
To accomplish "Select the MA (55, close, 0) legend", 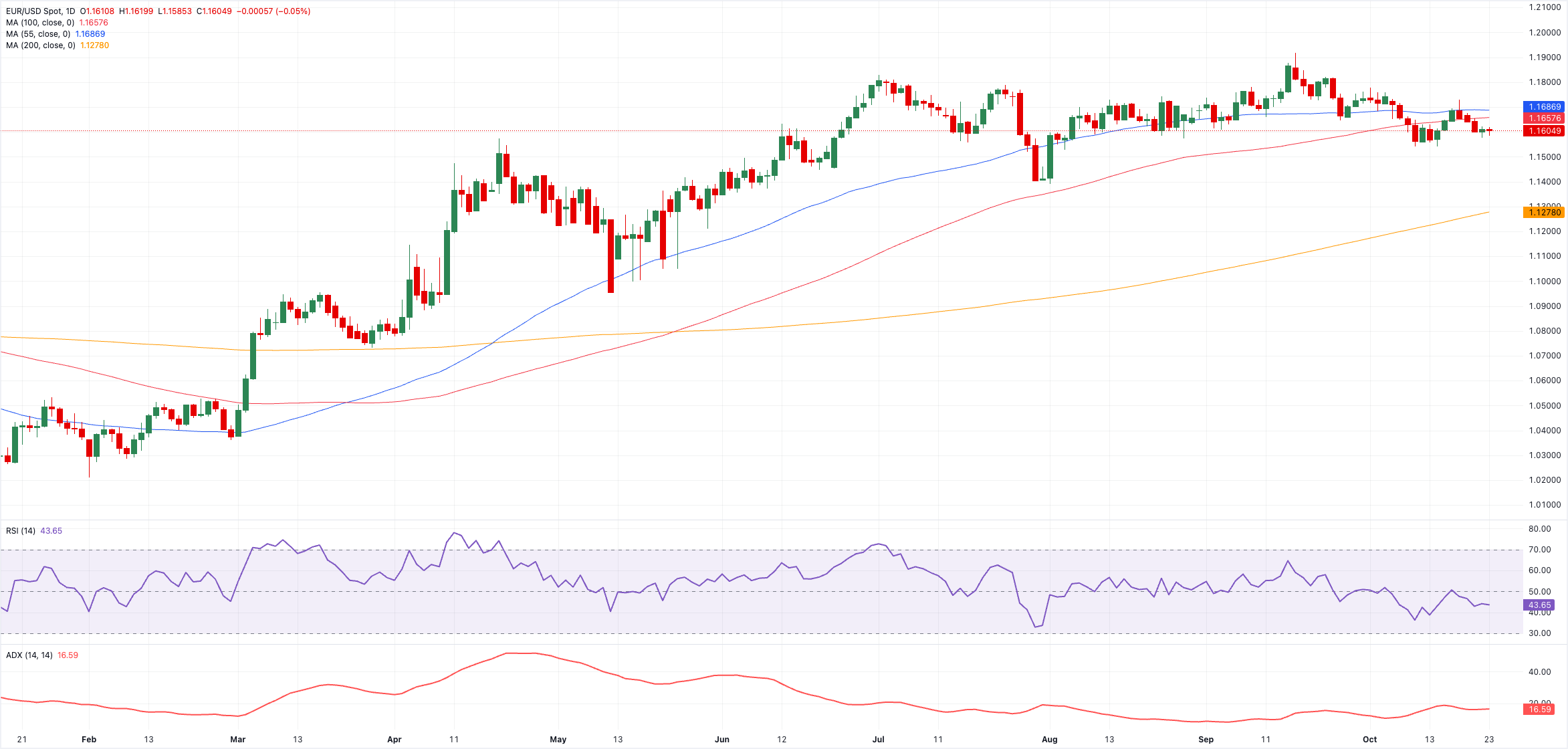I will 38,34.
